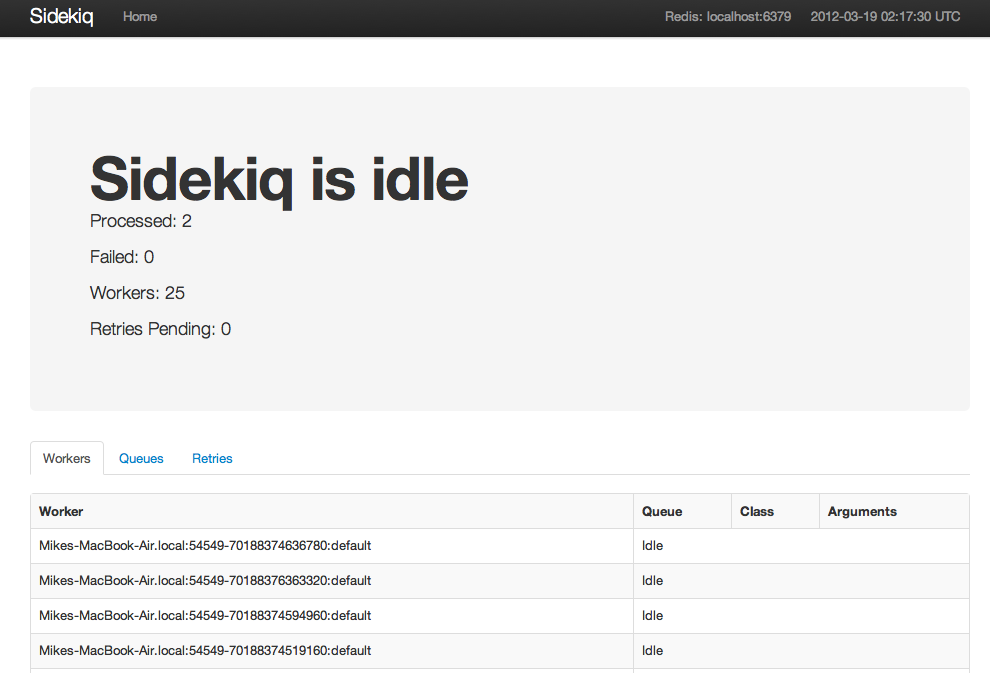Click the Redis localhost:6379 text
The image size is (990, 673).
727,17
